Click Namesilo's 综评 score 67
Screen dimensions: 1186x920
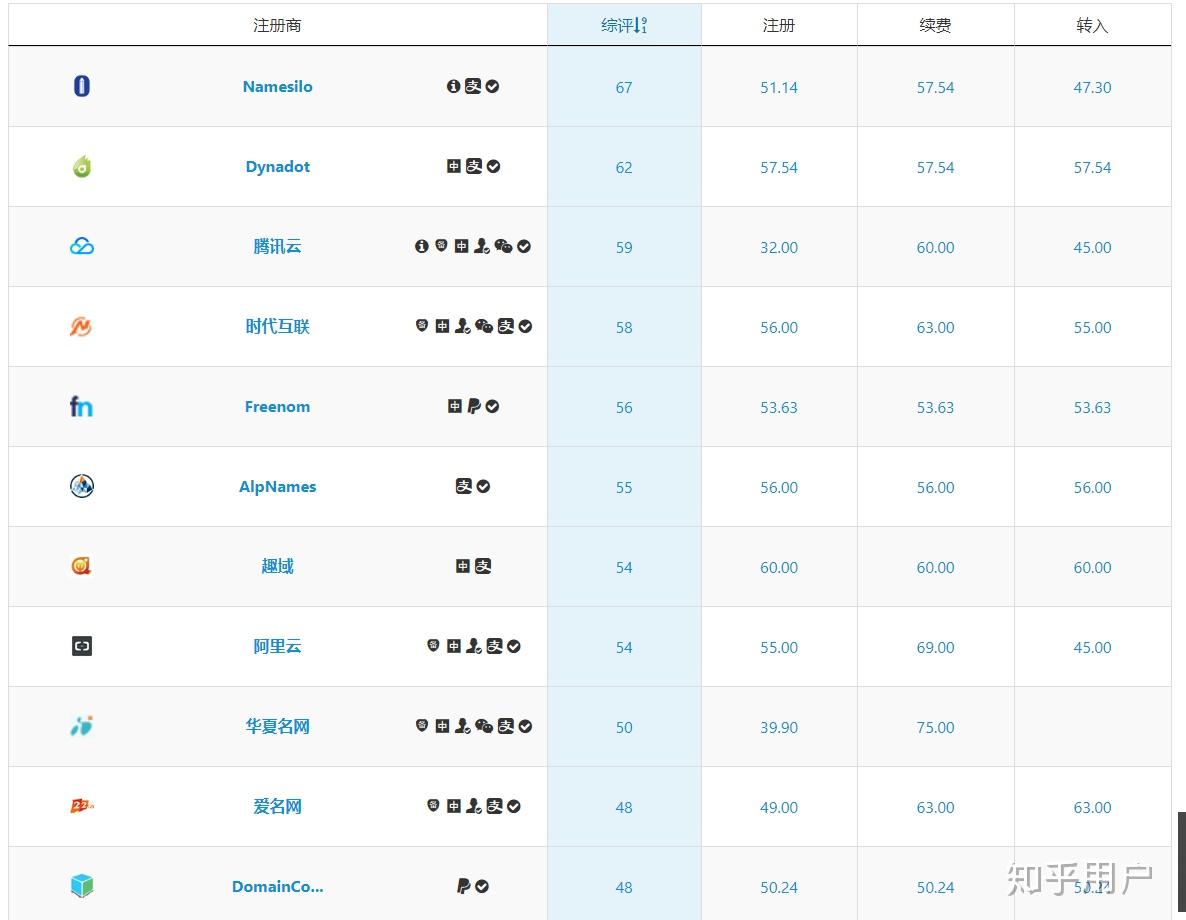click(624, 87)
